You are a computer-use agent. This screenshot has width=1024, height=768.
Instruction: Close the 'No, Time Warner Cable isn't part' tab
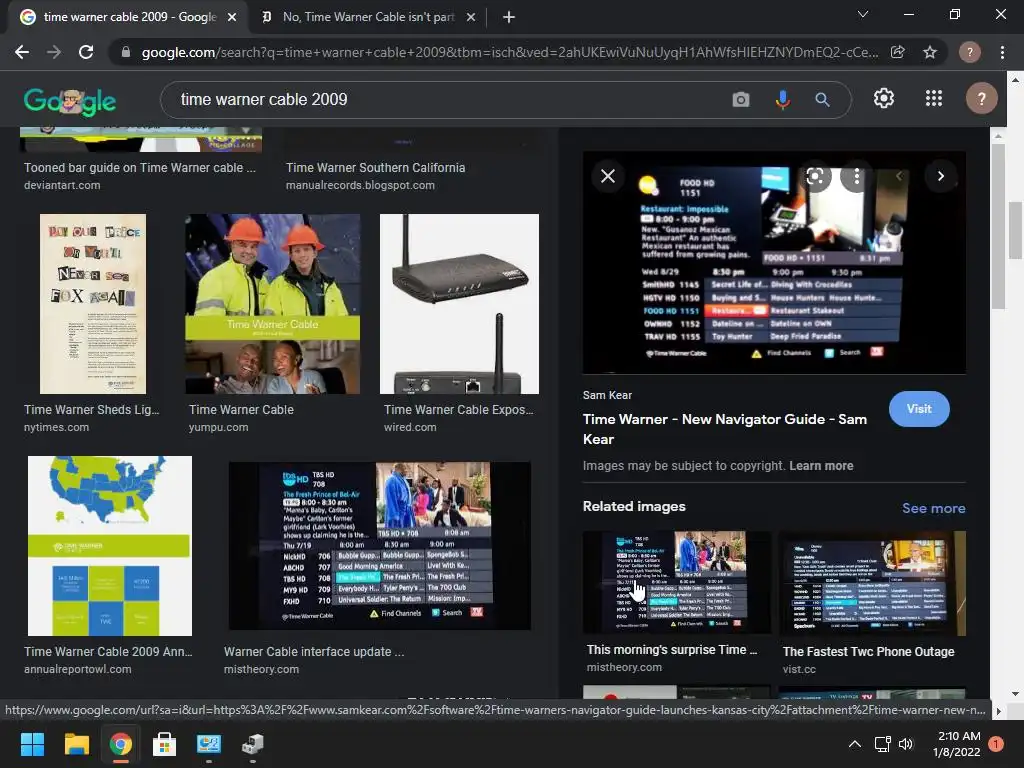click(471, 17)
